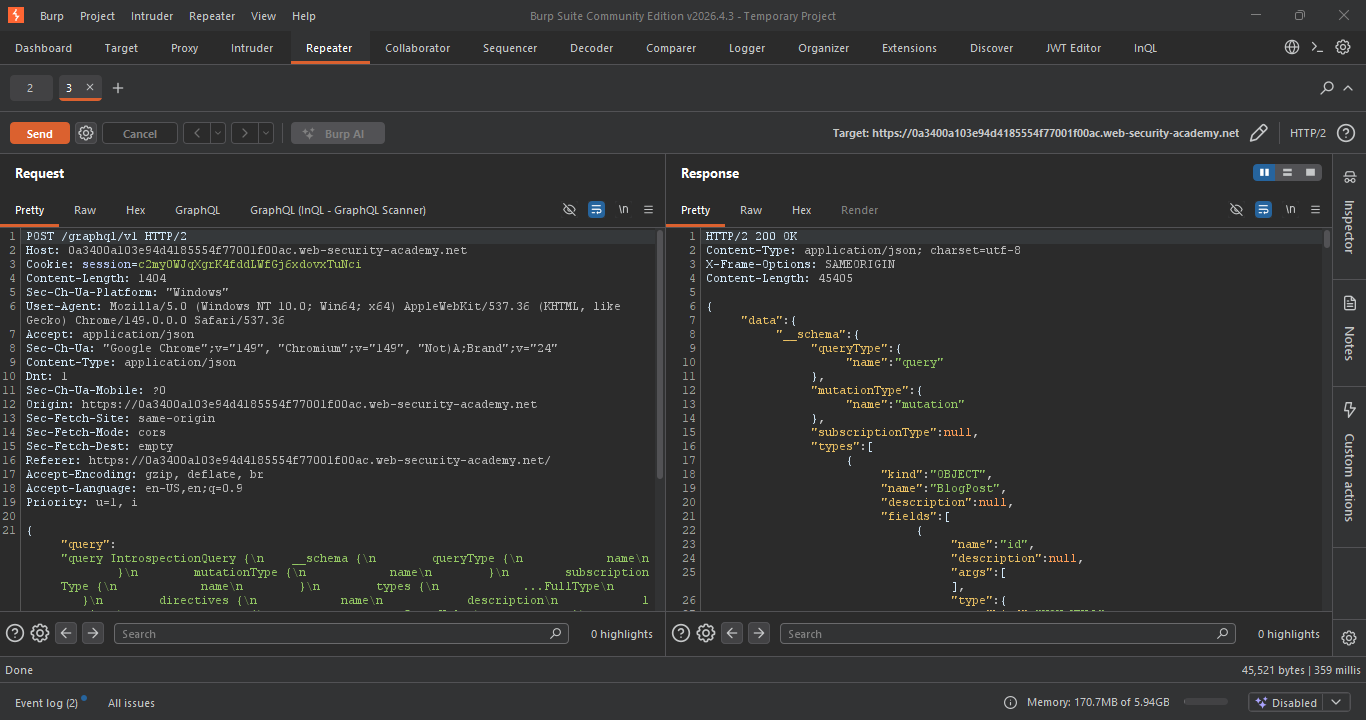Image resolution: width=1366 pixels, height=720 pixels.
Task: Go to previous match in Response search
Action: 732,633
